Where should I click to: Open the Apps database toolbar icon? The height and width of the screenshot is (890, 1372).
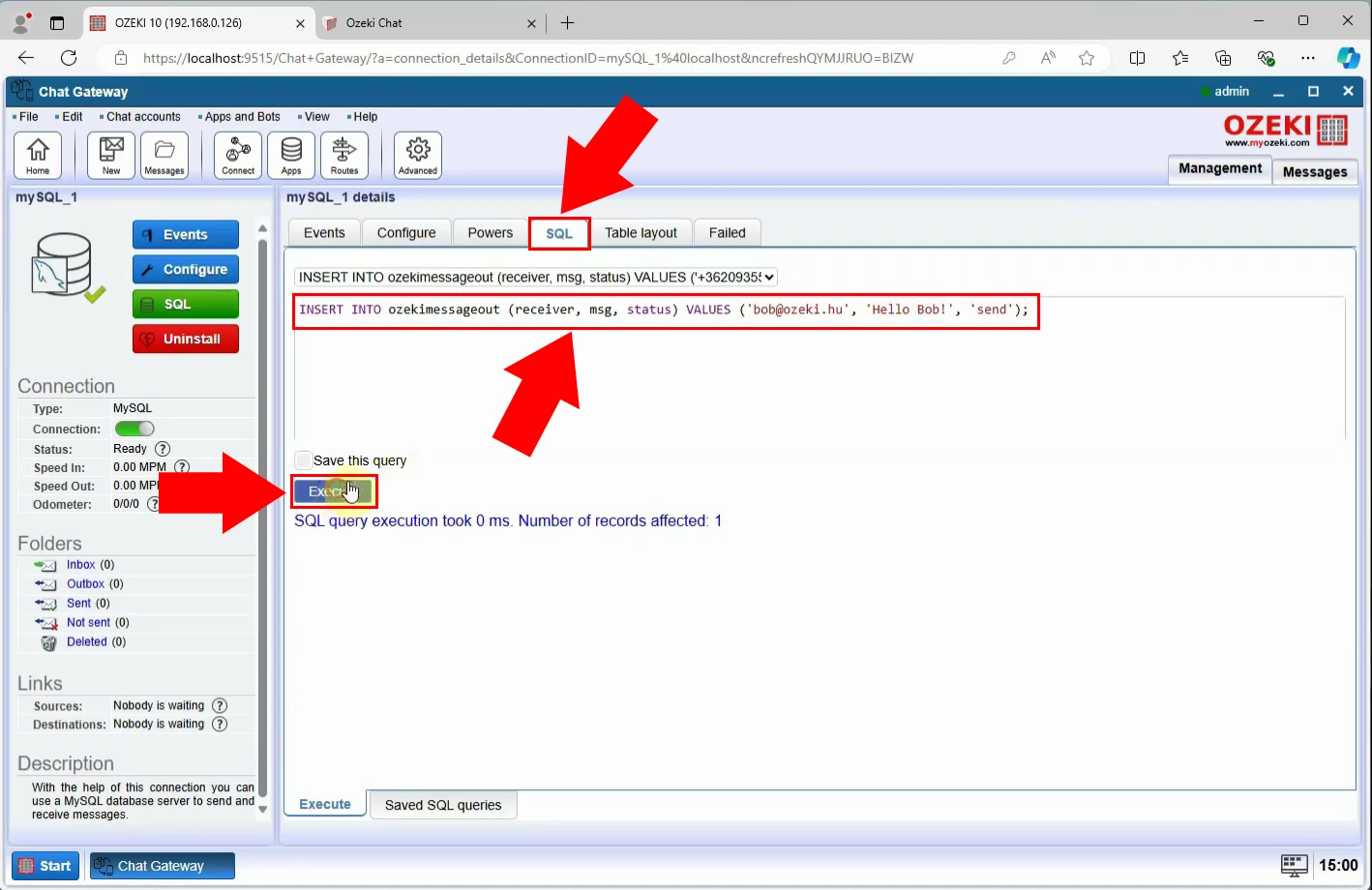291,156
